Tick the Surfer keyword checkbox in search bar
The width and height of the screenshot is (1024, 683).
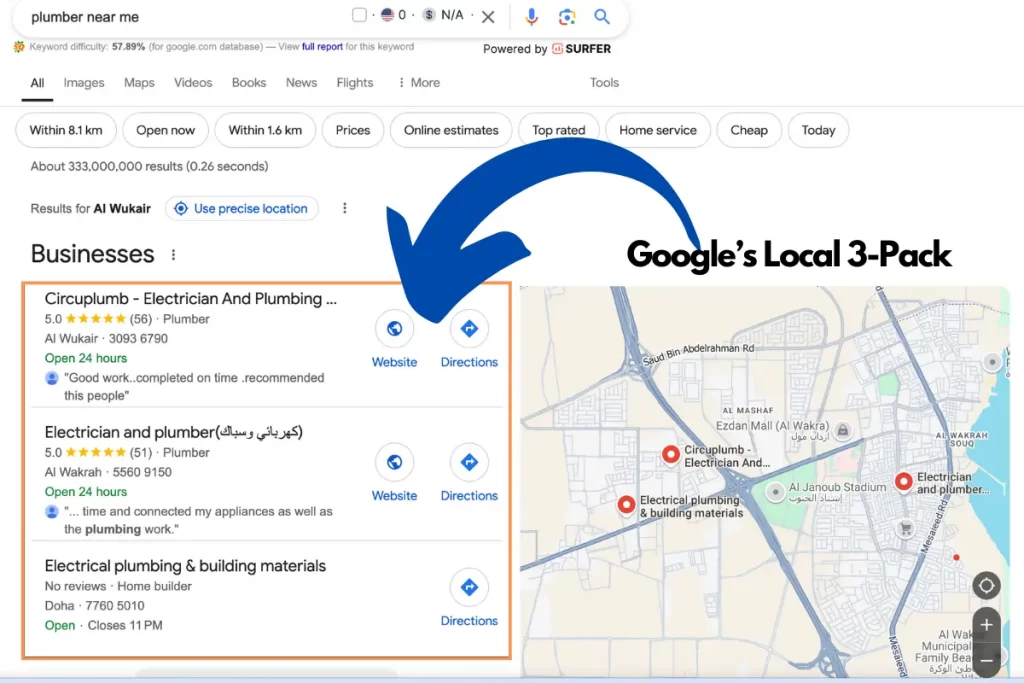(359, 15)
